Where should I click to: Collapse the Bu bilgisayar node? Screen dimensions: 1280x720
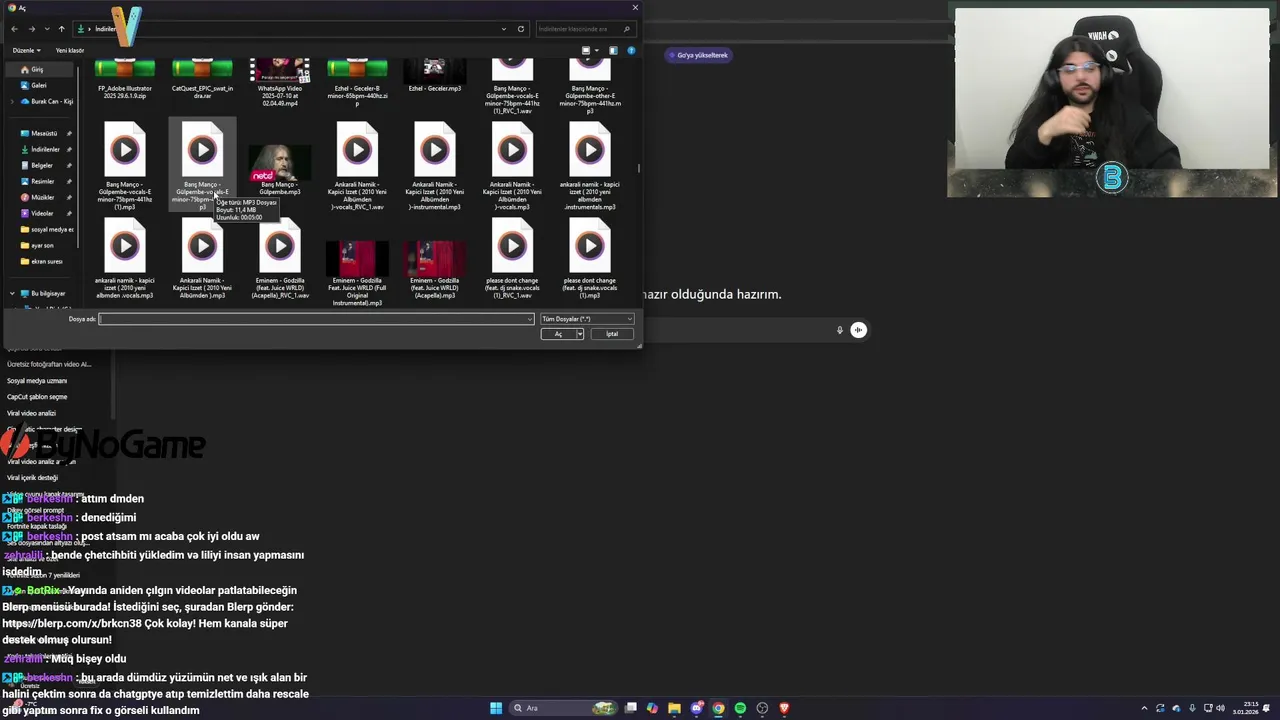coord(11,293)
